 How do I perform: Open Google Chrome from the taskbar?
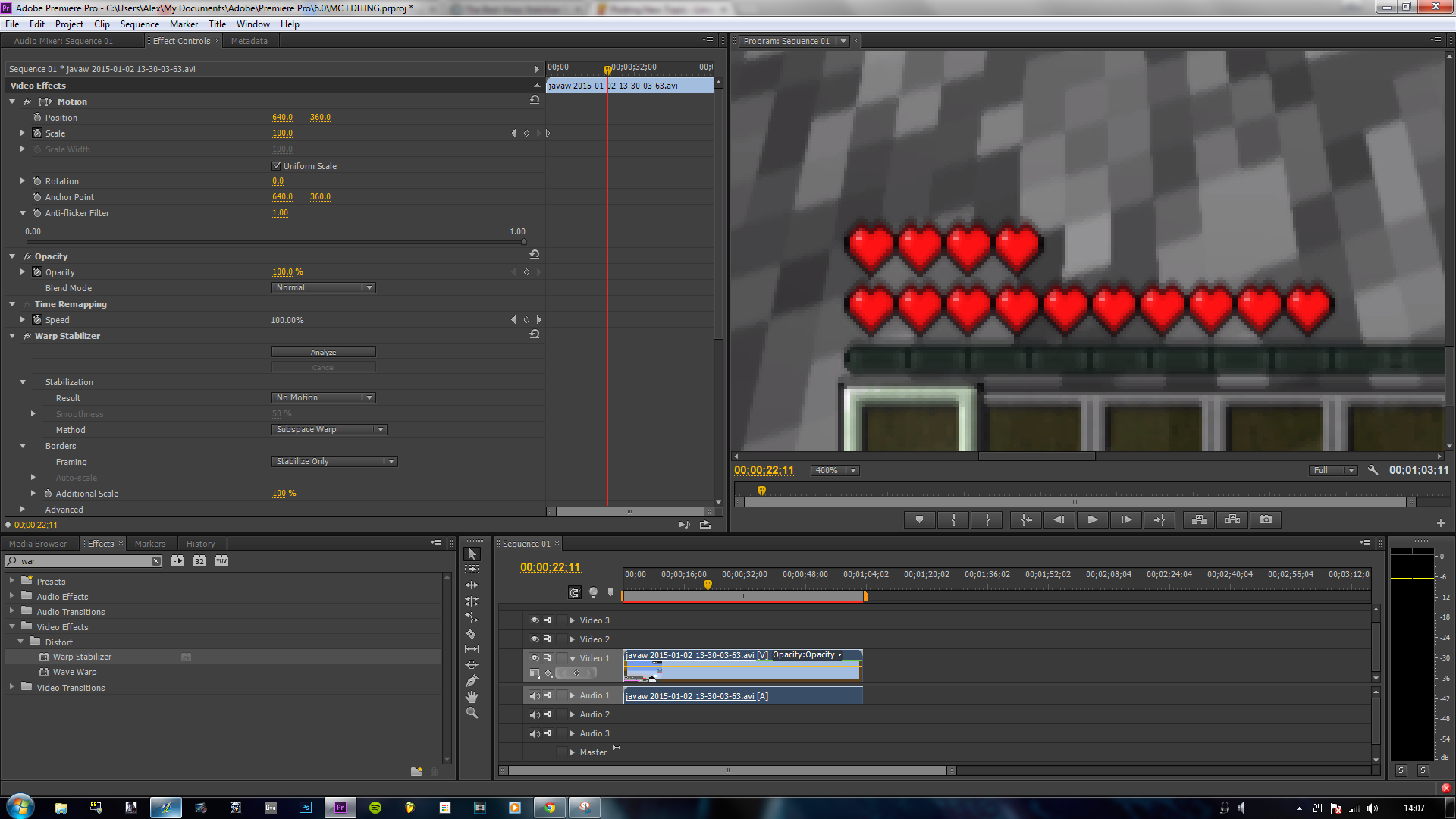click(550, 808)
